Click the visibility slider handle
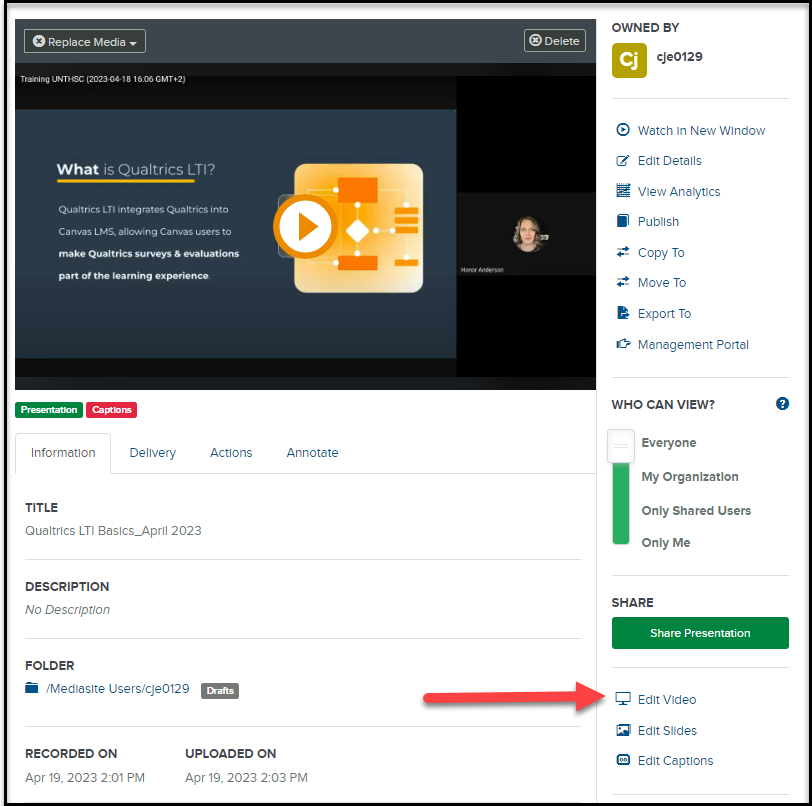 tap(621, 445)
